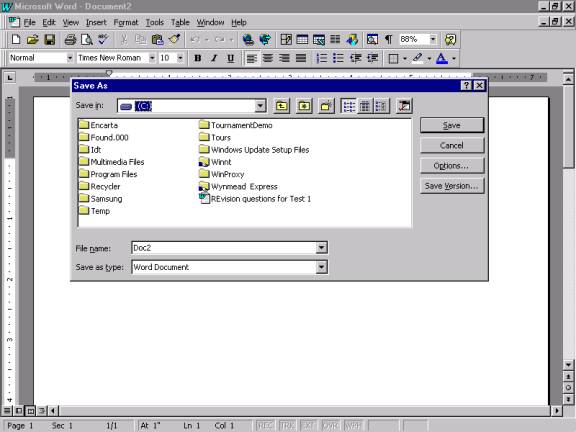Switch to List view in Save As dialog
576x432 pixels.
pyautogui.click(x=348, y=106)
